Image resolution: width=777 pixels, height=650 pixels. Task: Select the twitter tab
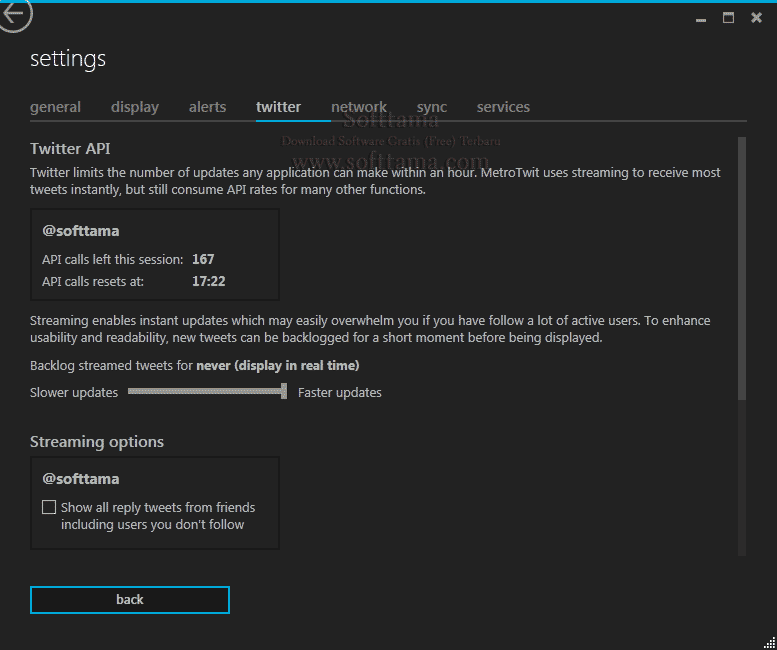pos(278,107)
